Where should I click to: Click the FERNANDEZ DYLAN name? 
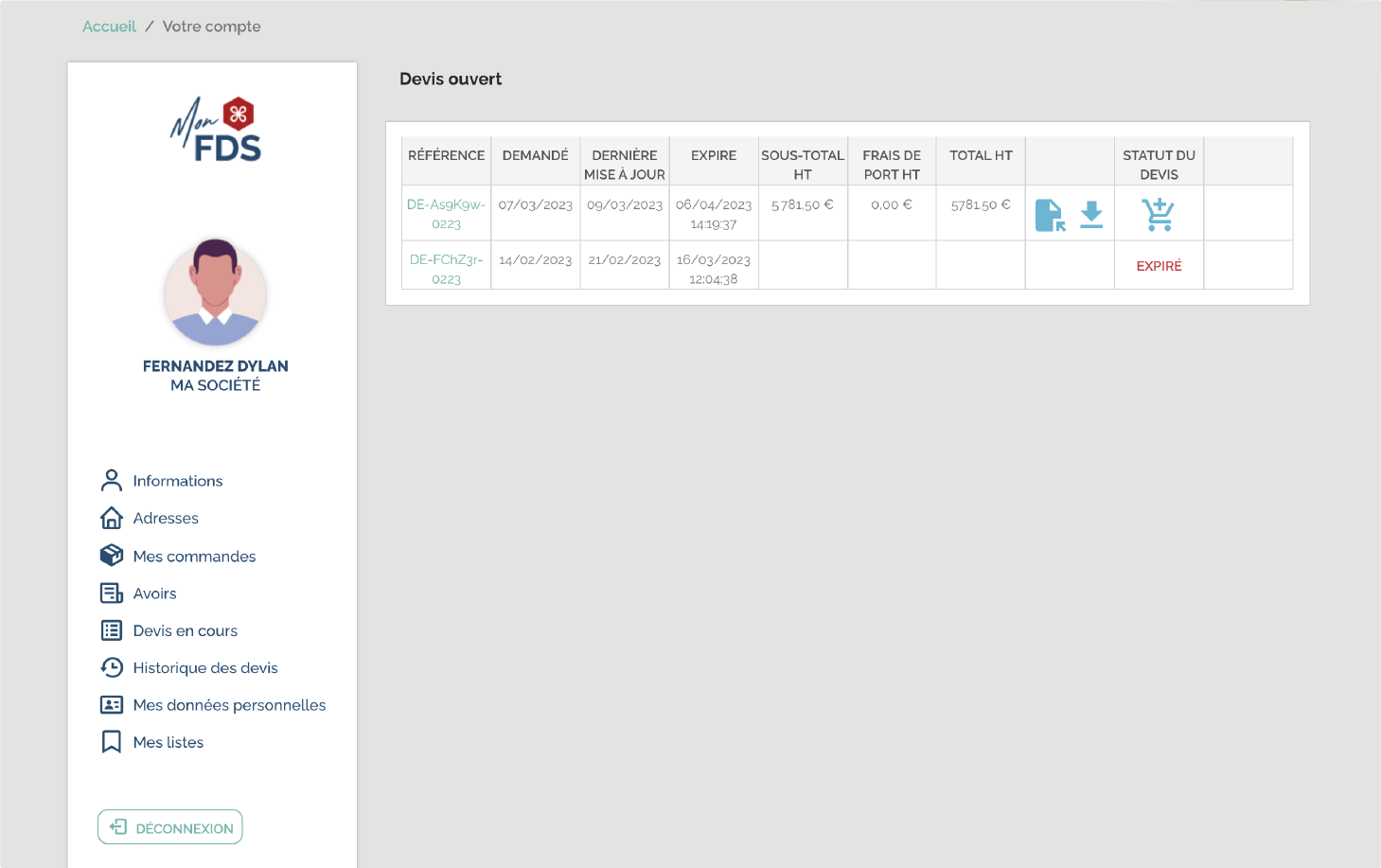coord(216,366)
